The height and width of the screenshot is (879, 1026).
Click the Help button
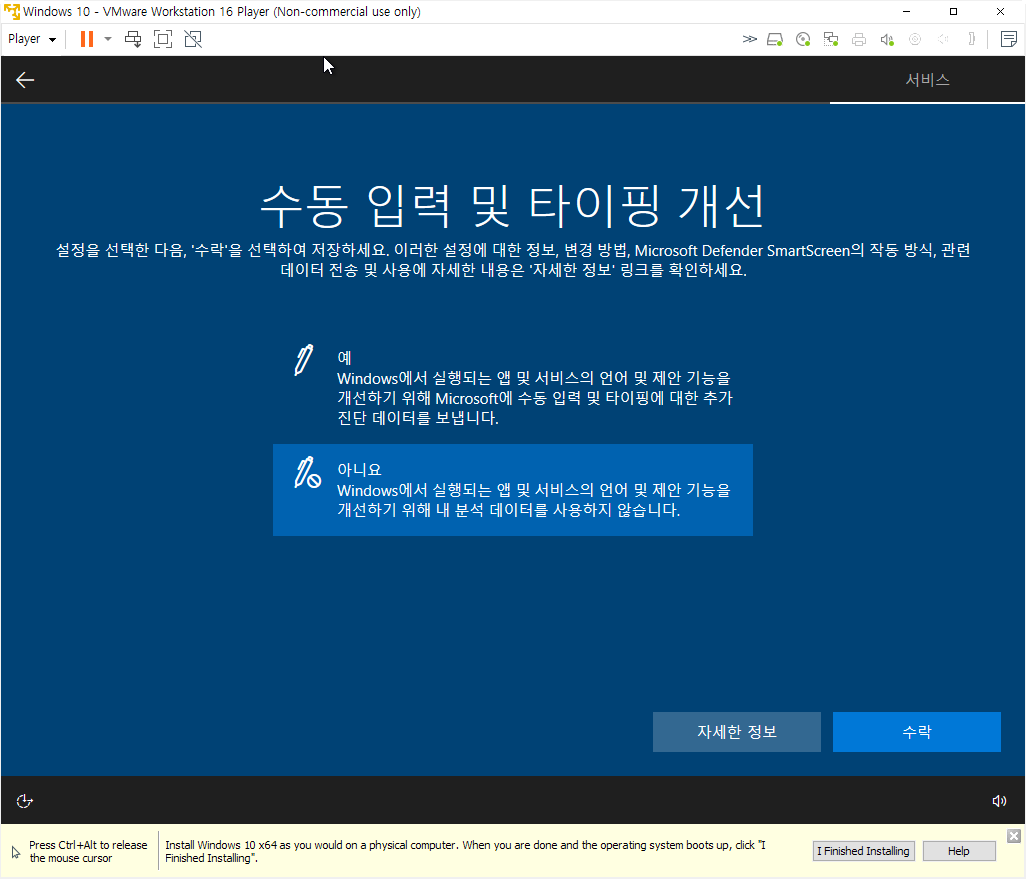click(959, 851)
